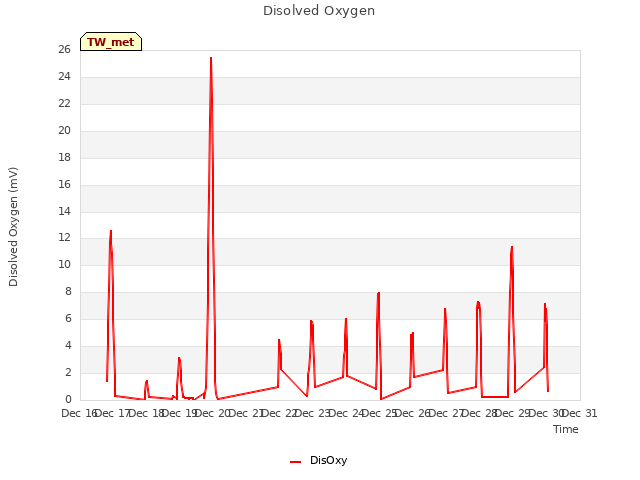Click the TW_met annotation label
The width and height of the screenshot is (640, 480).
coord(111,42)
